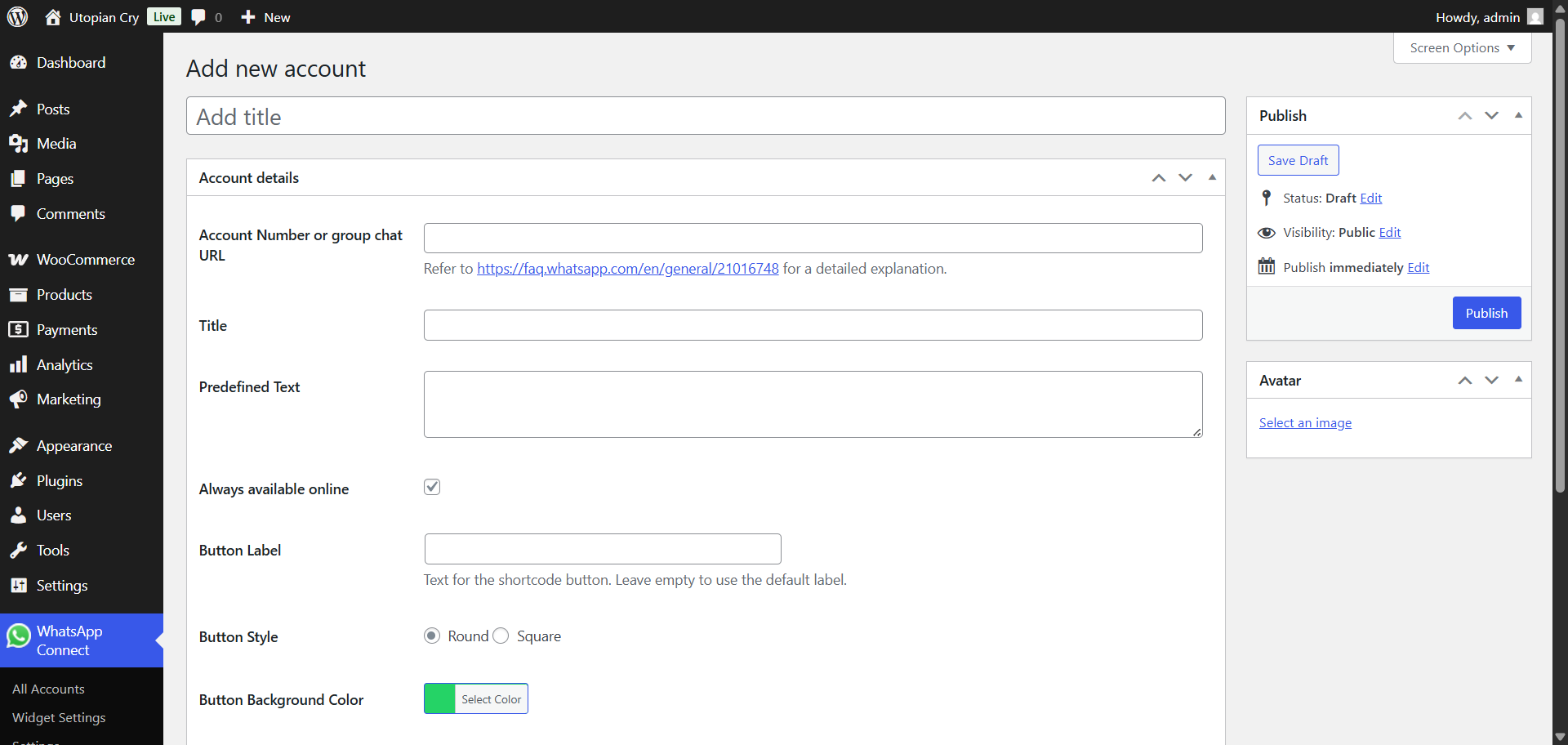Select the Square button style
This screenshot has width=1568, height=745.
pyautogui.click(x=501, y=636)
